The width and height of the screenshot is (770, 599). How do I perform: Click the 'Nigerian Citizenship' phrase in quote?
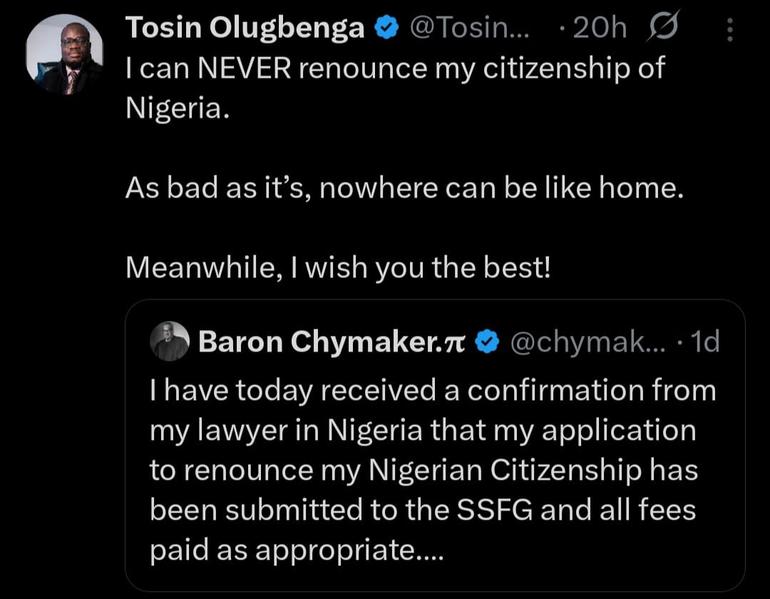tap(505, 470)
